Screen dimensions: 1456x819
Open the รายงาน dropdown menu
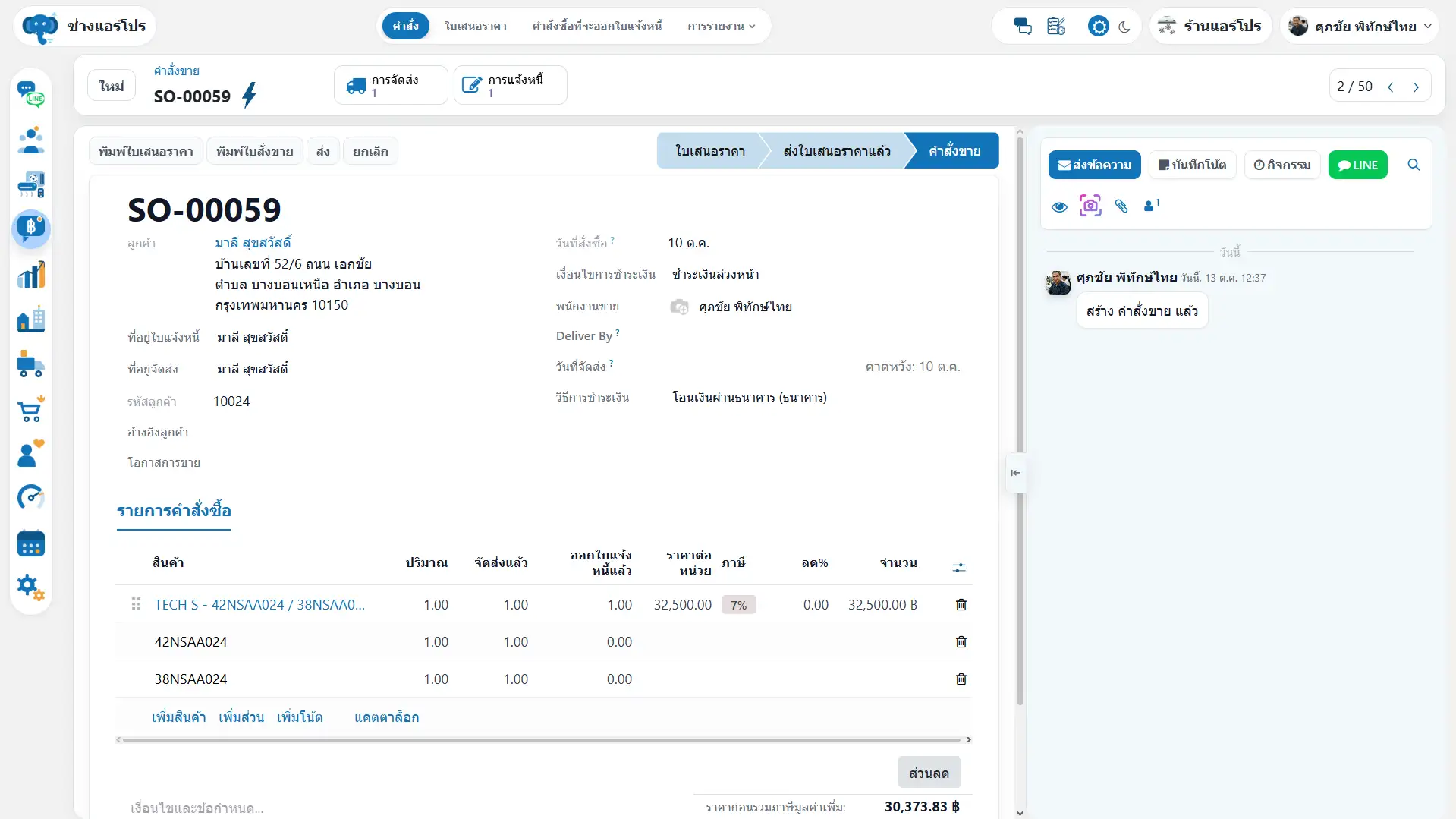coord(722,26)
